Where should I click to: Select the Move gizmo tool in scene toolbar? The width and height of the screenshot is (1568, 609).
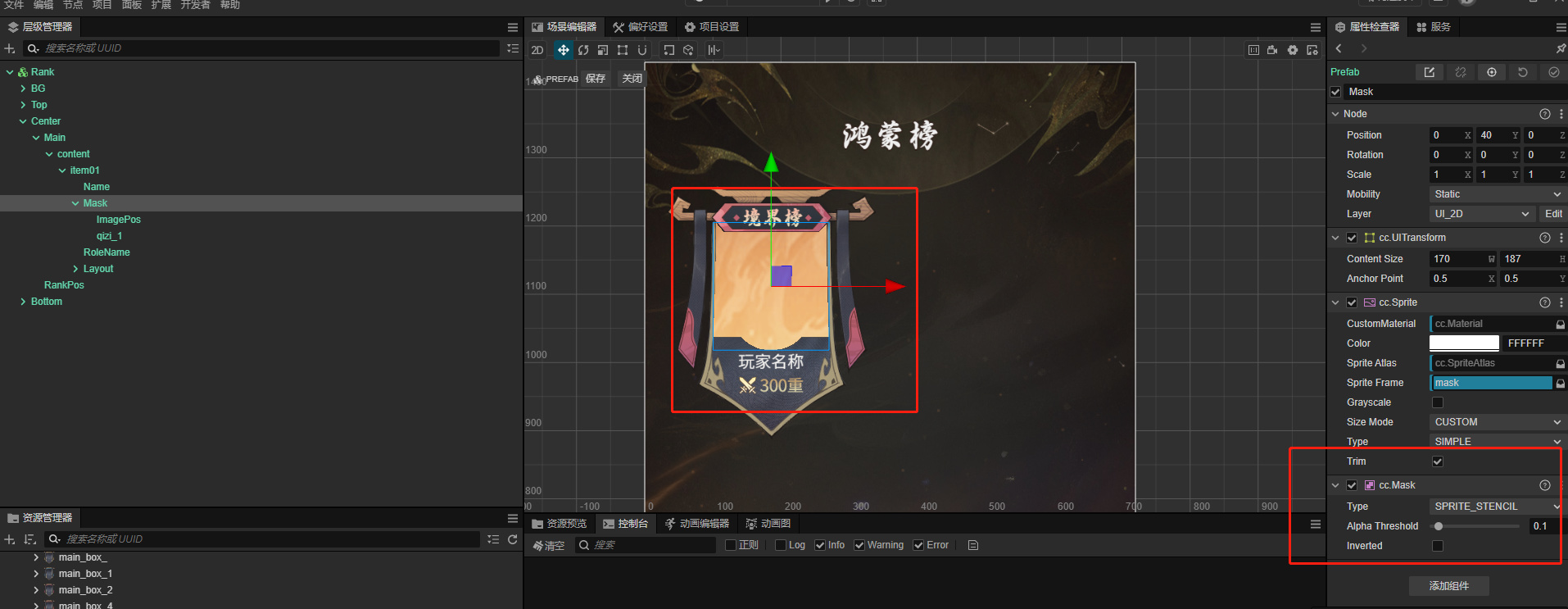pos(564,50)
